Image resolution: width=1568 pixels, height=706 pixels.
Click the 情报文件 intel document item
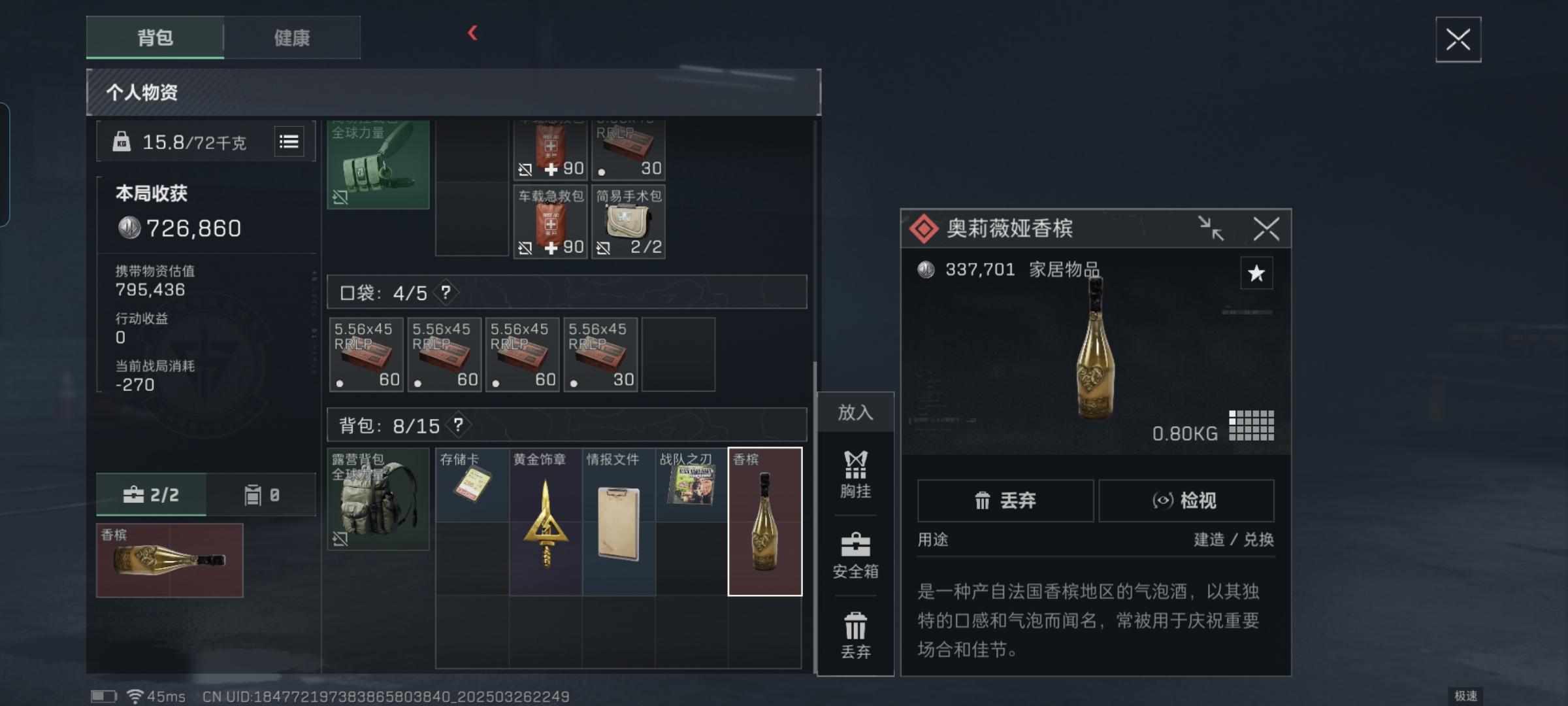pos(619,521)
